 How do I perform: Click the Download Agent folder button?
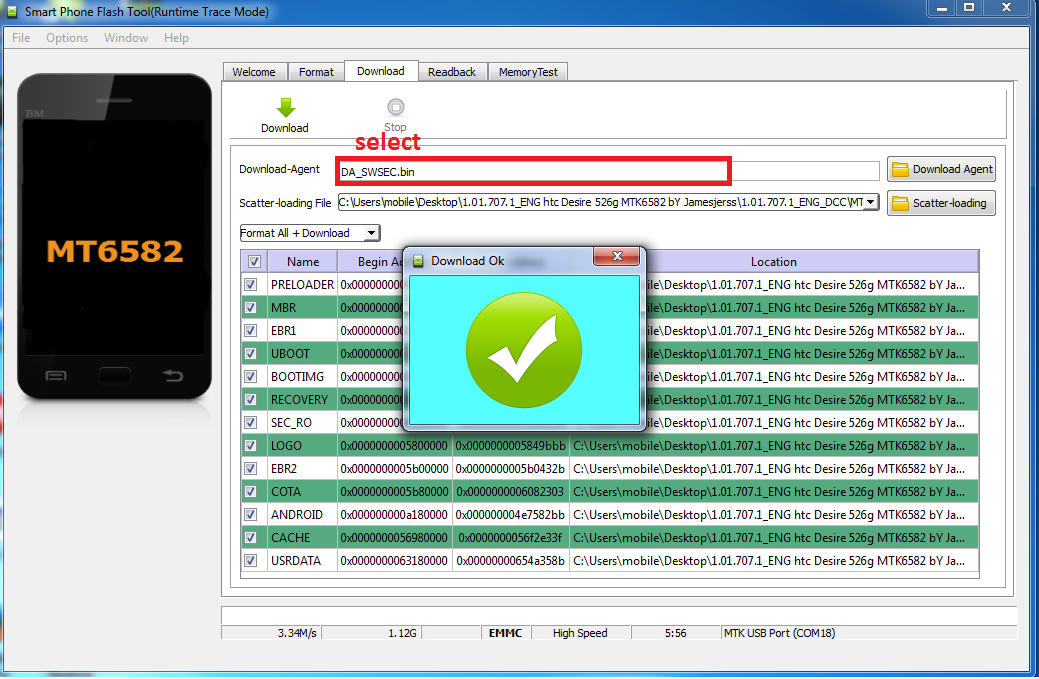coord(942,170)
